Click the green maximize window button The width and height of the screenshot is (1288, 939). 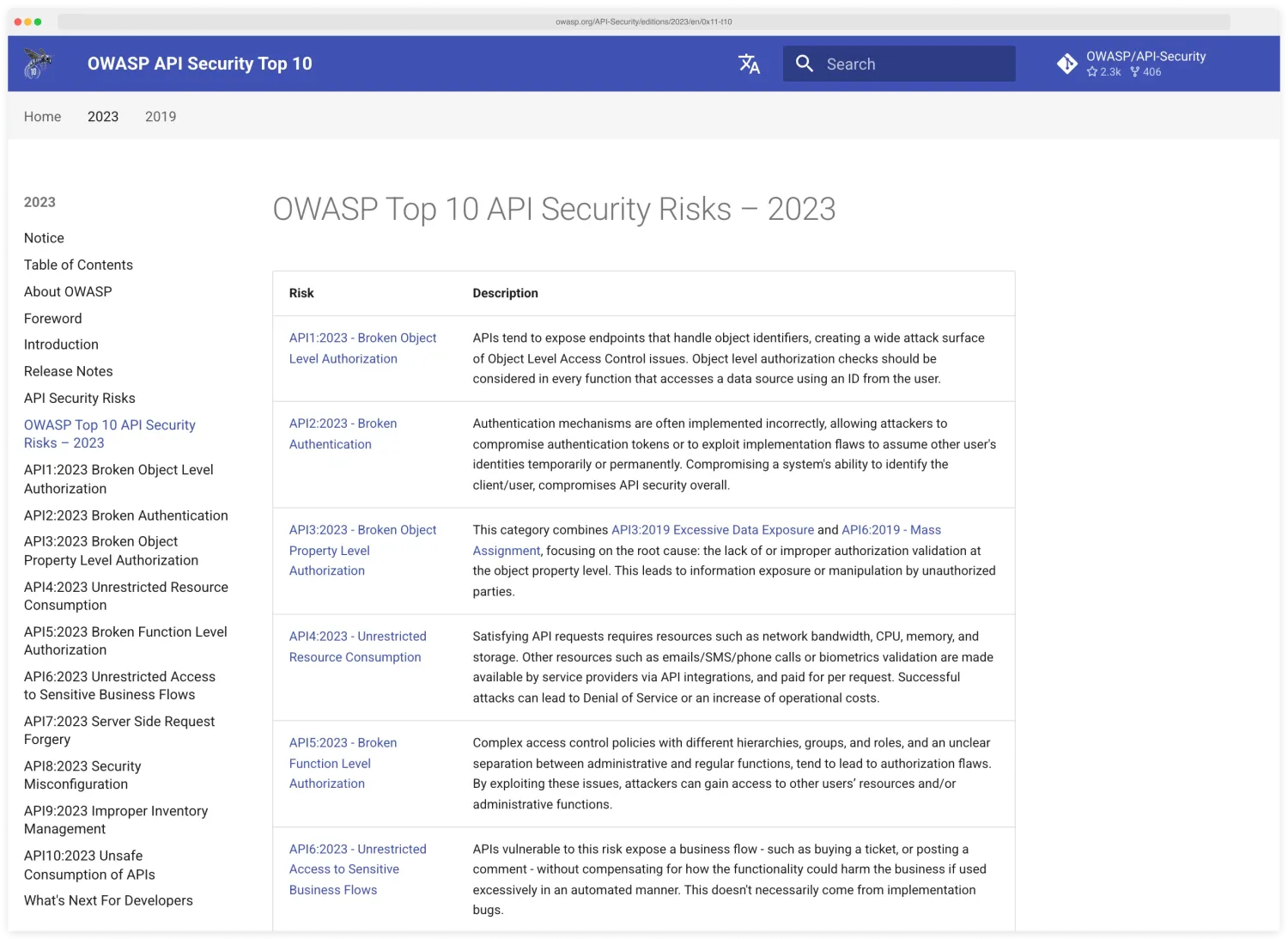tap(38, 22)
